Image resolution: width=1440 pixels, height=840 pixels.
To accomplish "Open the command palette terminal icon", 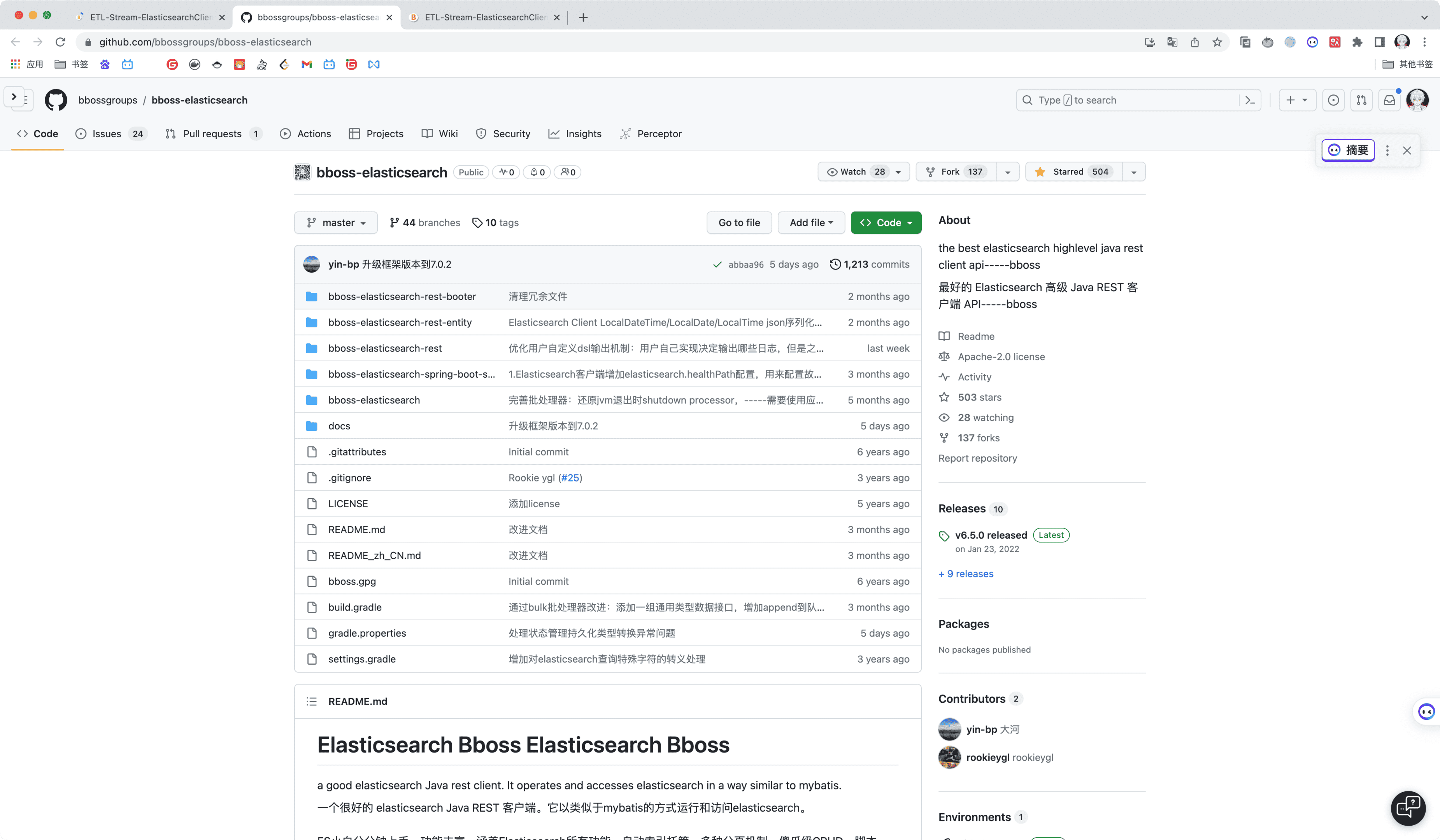I will (x=1250, y=100).
